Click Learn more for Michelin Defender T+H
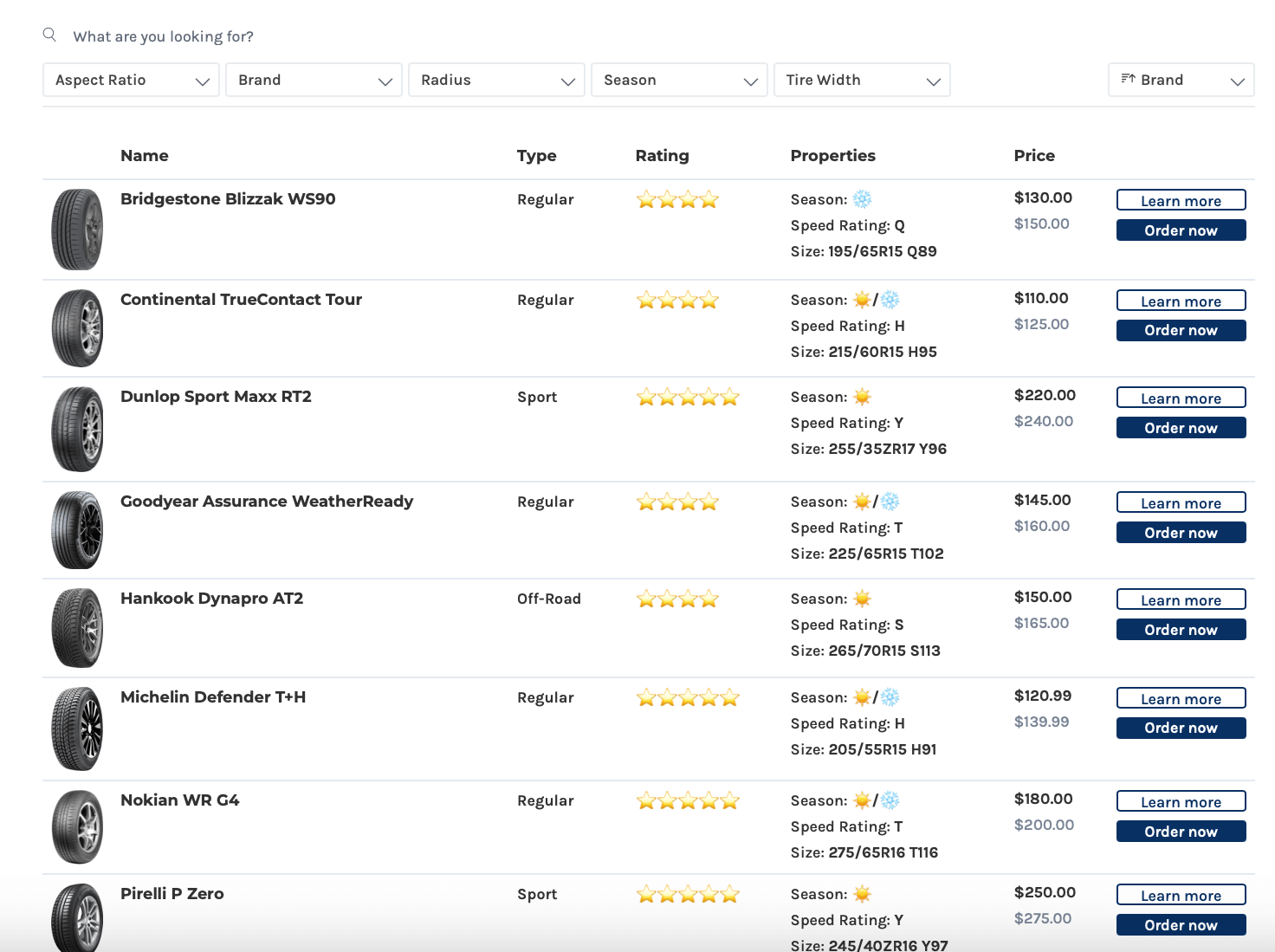This screenshot has height=952, width=1275. [x=1181, y=698]
